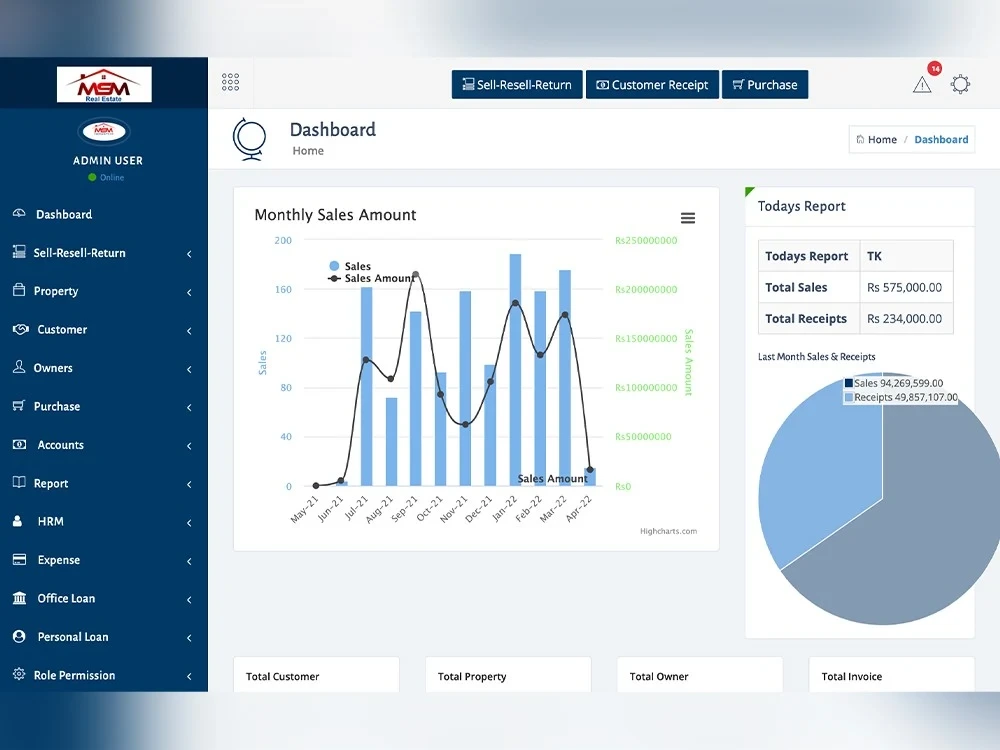Click the Dashboard breadcrumb link
This screenshot has height=750, width=1000.
941,139
